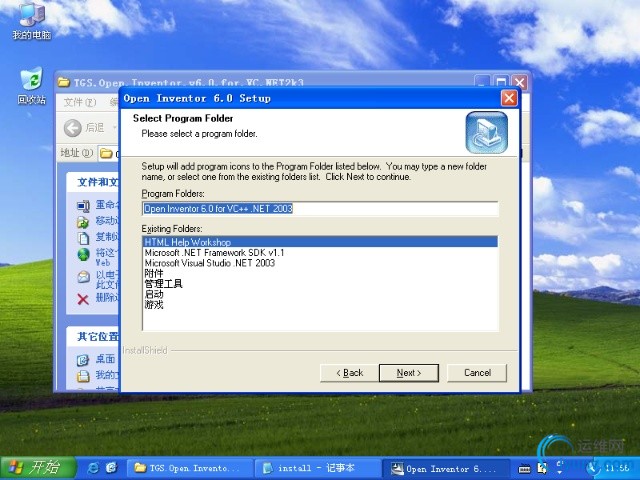Click publish to Web globe icon

point(83,254)
